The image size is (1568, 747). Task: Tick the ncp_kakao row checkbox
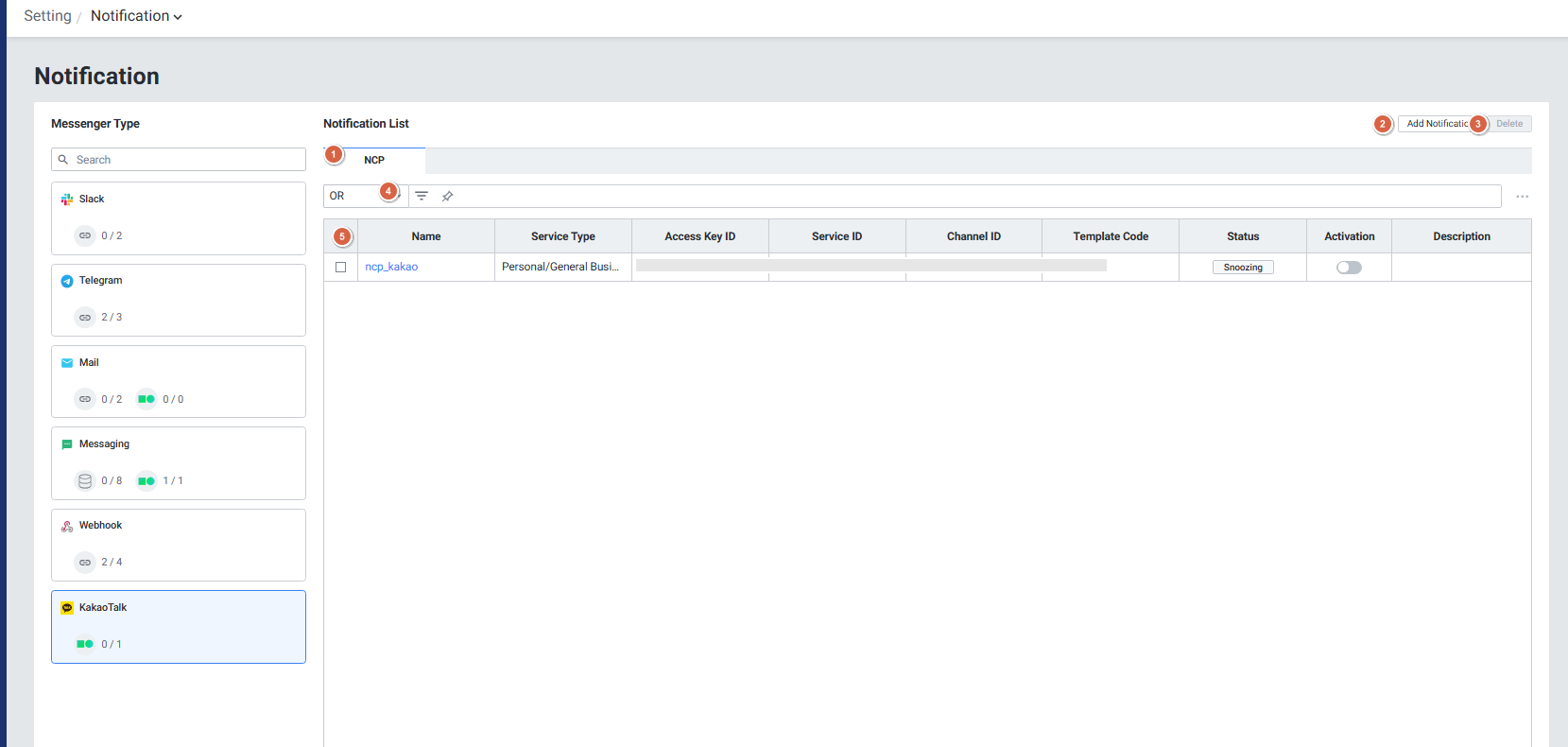coord(341,268)
